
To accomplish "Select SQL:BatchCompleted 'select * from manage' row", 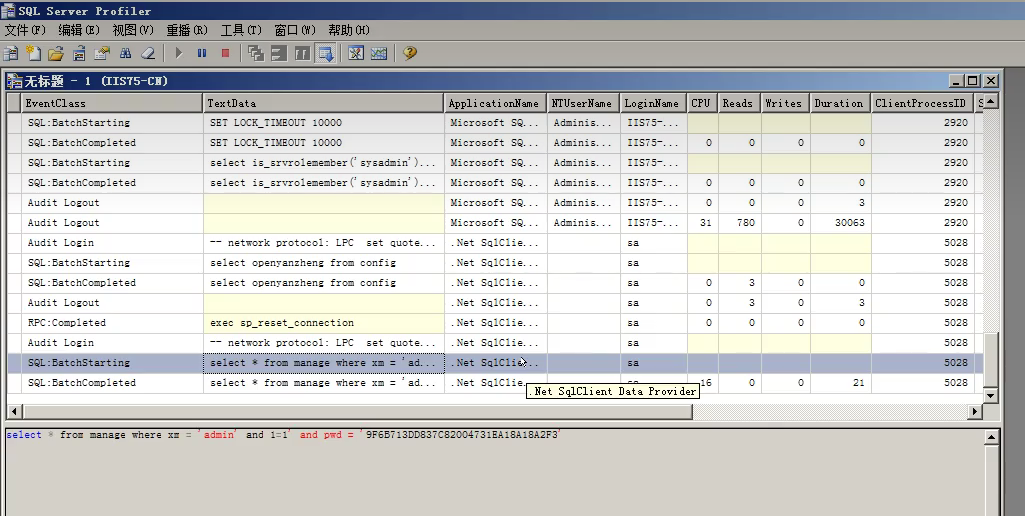I will click(x=495, y=383).
